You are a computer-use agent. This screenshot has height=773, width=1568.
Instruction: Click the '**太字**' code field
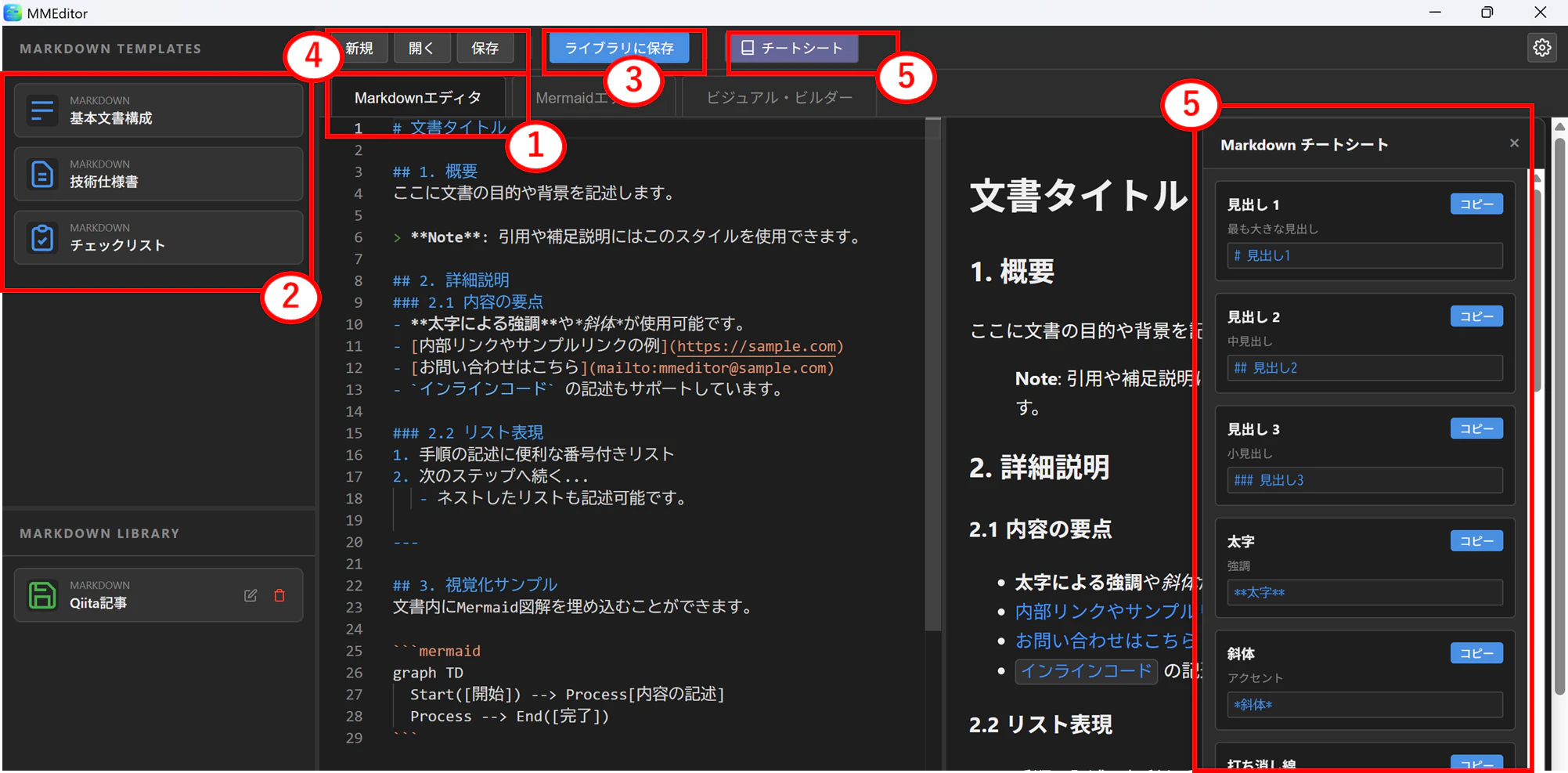pos(1364,592)
